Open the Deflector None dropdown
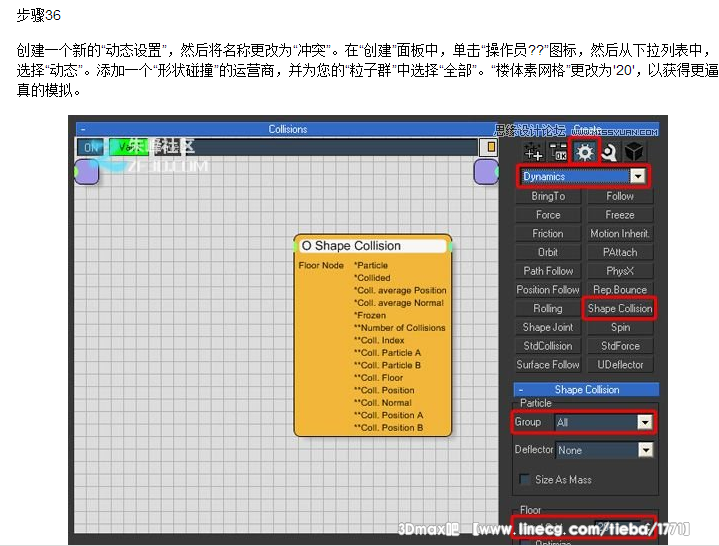Screen dimensions: 719x546 click(x=645, y=450)
